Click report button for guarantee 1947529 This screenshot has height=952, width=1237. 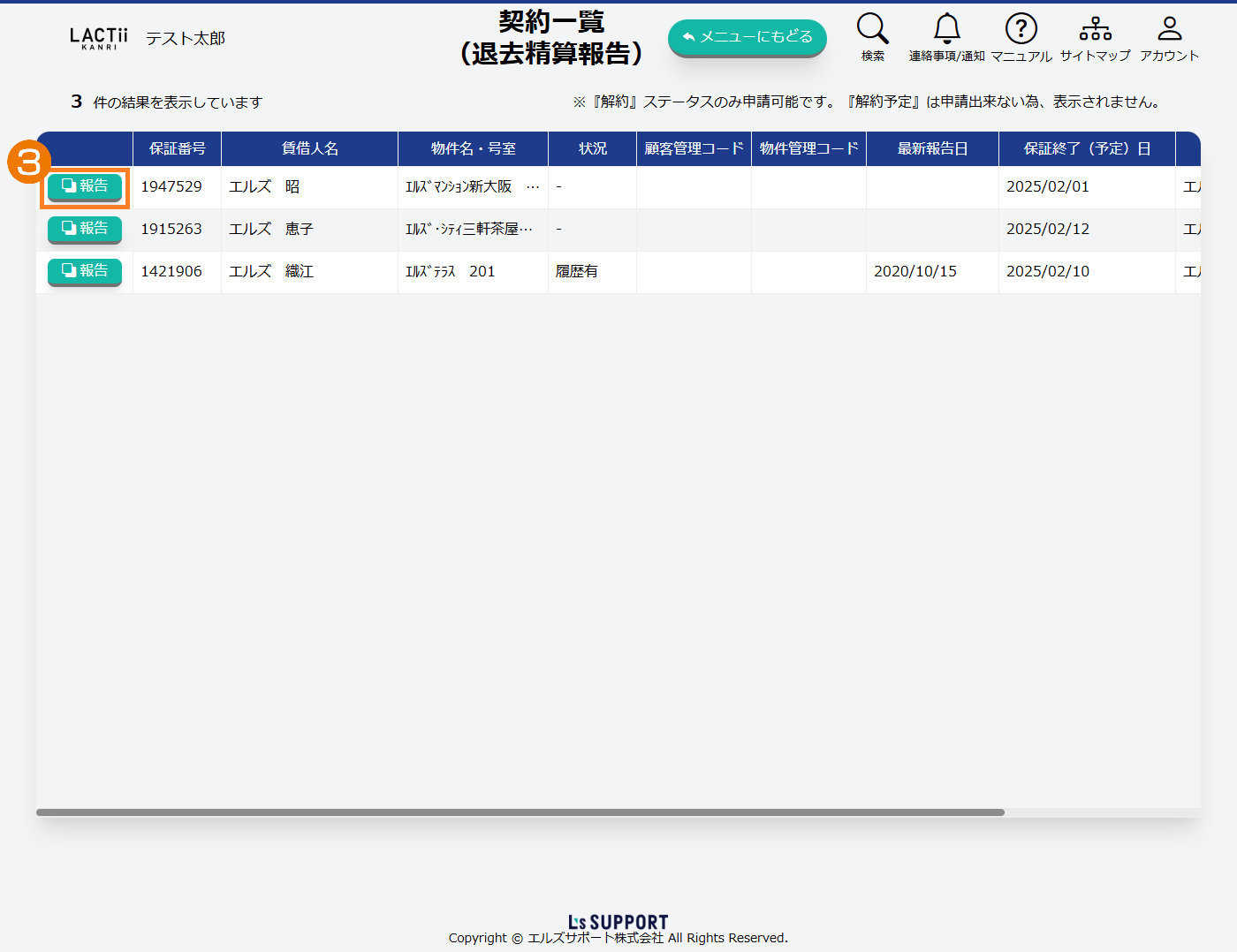[x=85, y=186]
